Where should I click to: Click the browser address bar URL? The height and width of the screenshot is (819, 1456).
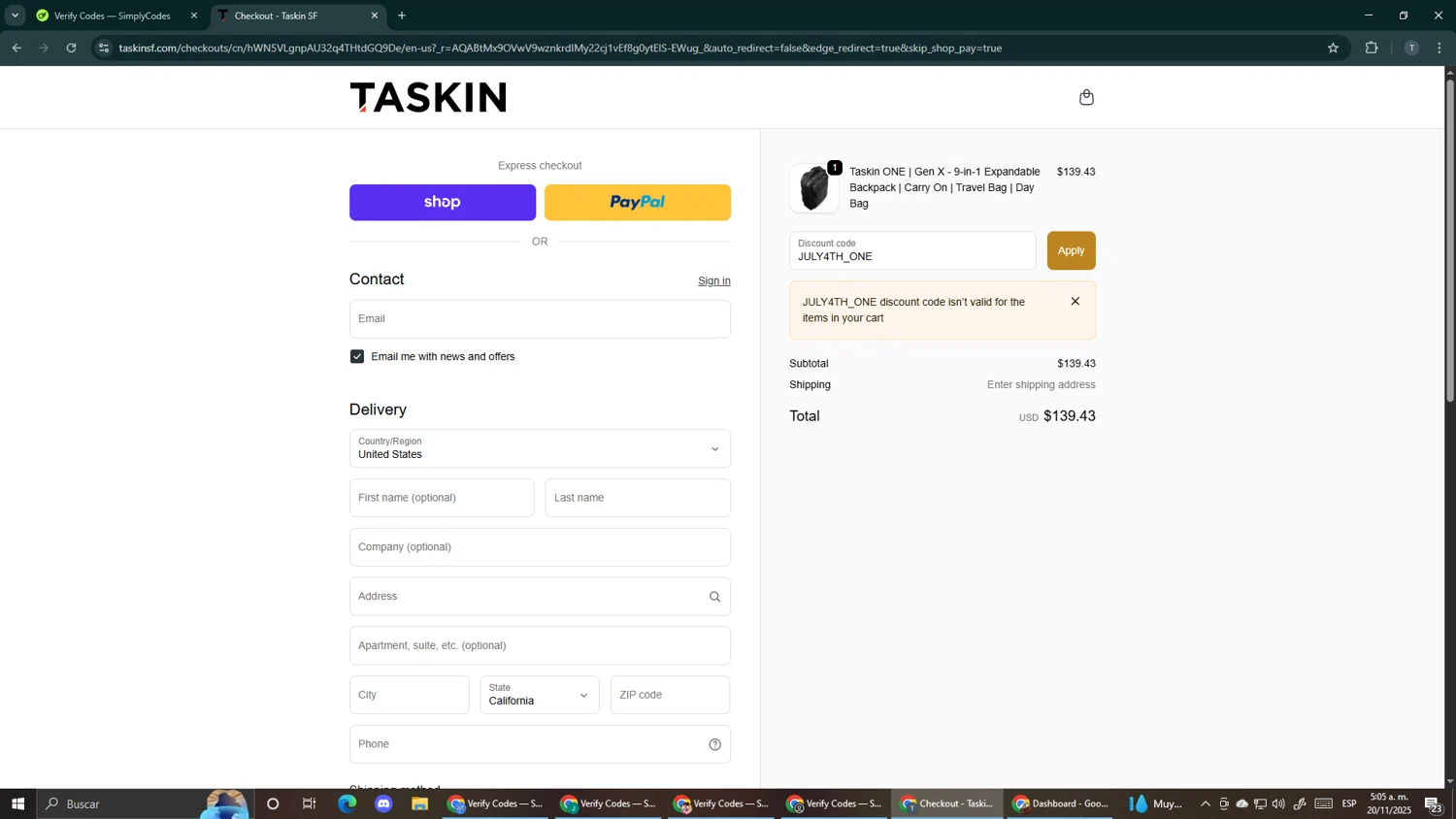[560, 48]
